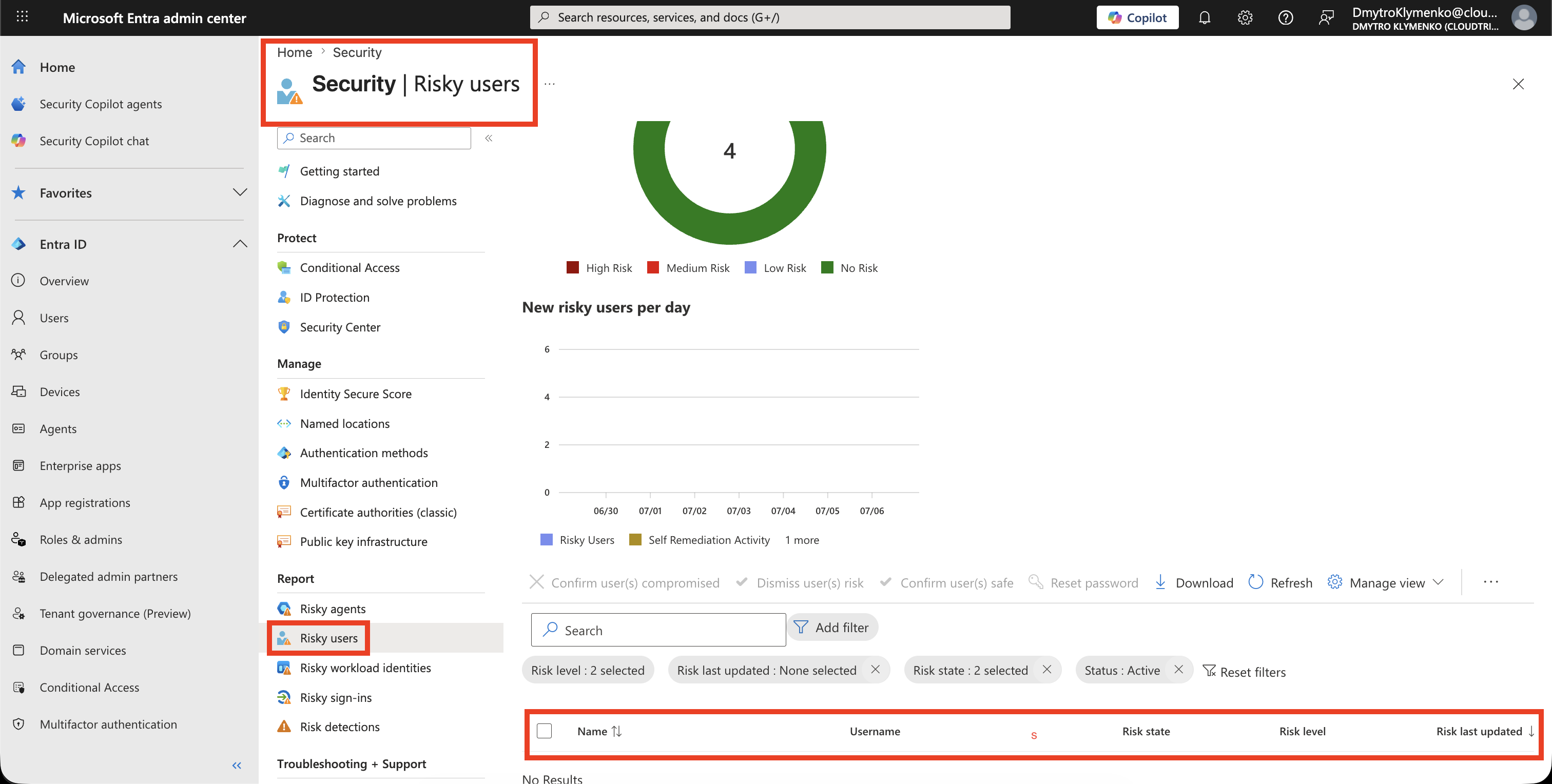Click the Download button
The width and height of the screenshot is (1552, 784).
click(1194, 582)
